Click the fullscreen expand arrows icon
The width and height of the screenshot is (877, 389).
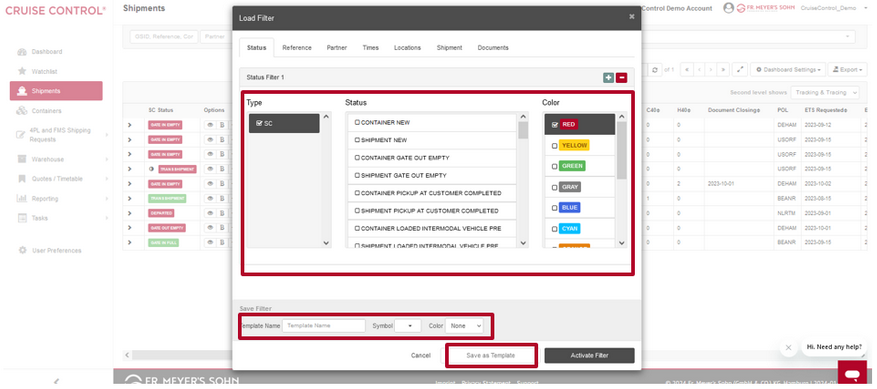(x=740, y=70)
